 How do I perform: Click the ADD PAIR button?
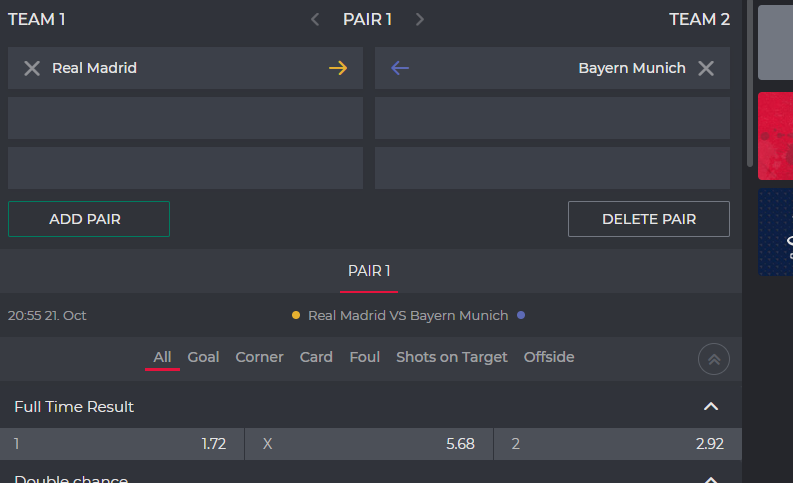pos(89,219)
